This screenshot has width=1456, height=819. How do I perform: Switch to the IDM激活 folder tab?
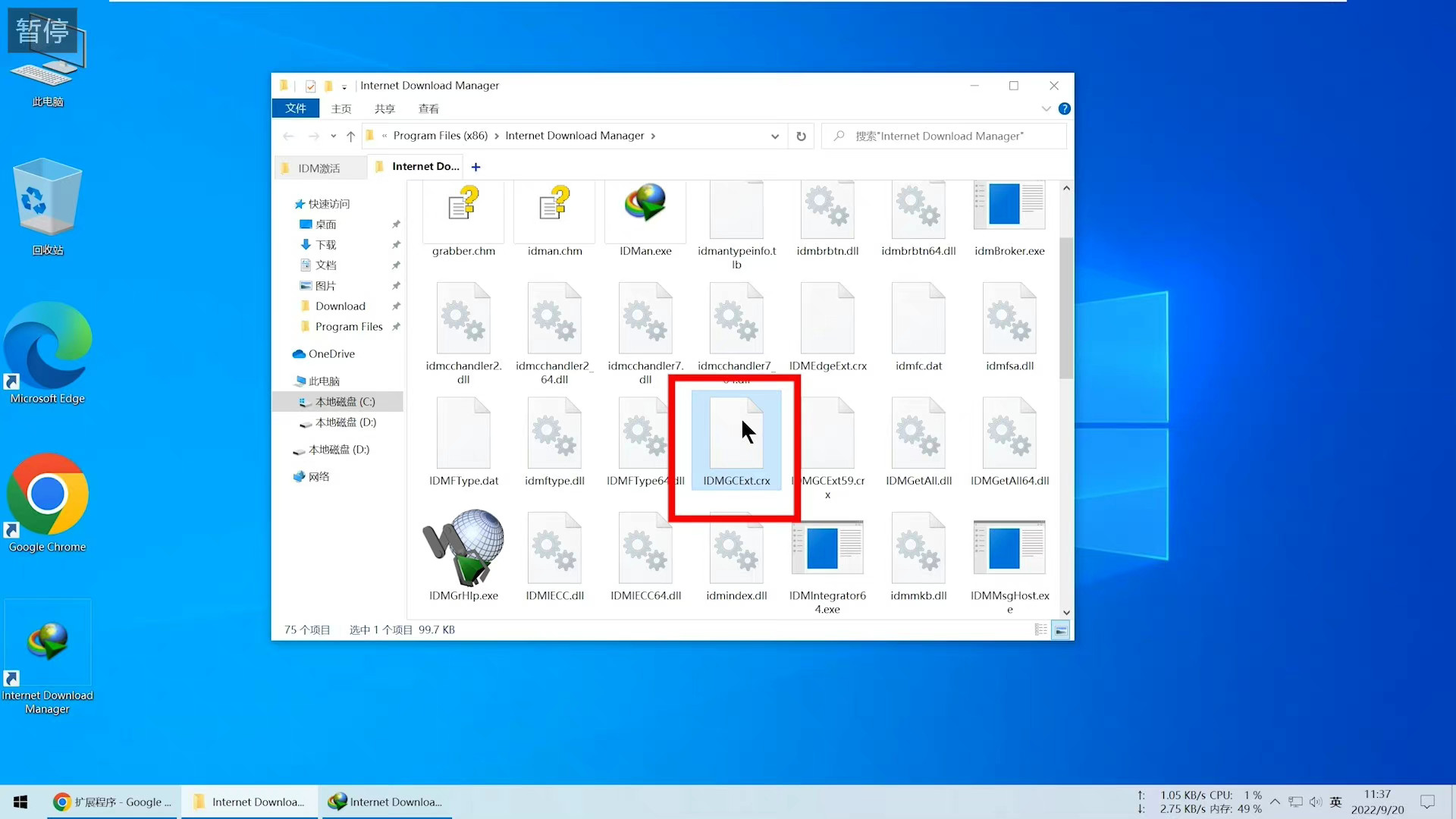[x=318, y=168]
